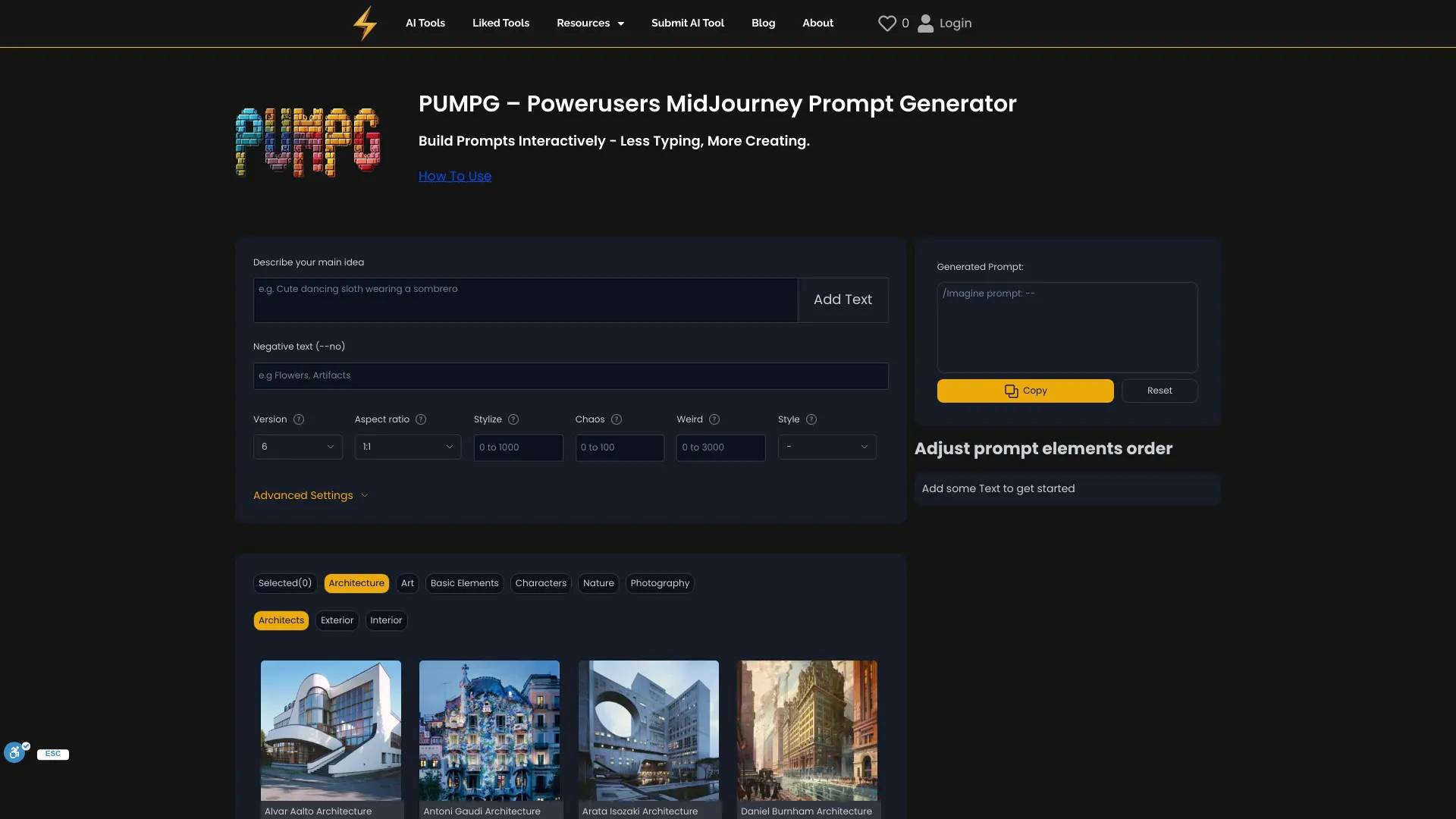This screenshot has width=1456, height=819.
Task: Open Submit AI Tool page
Action: coord(688,24)
